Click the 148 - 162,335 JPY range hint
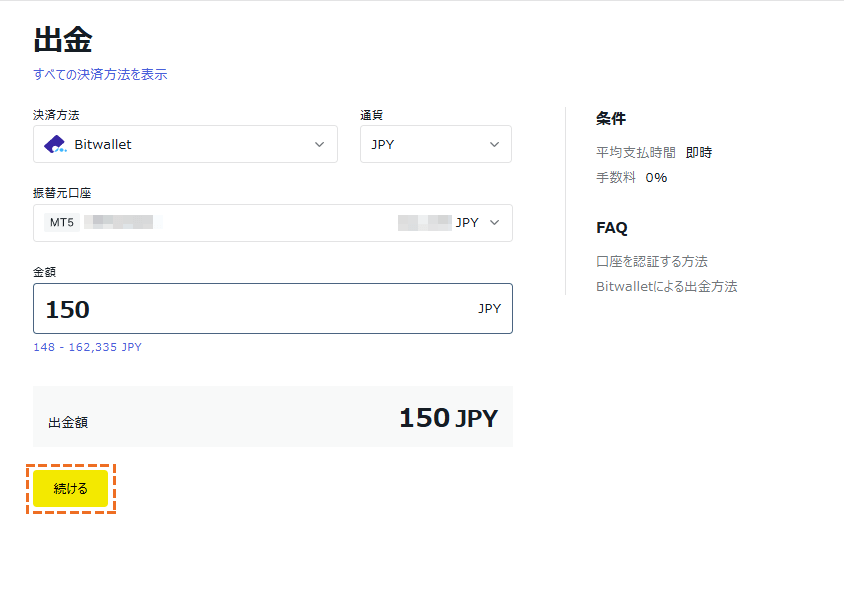844x600 pixels. point(87,347)
